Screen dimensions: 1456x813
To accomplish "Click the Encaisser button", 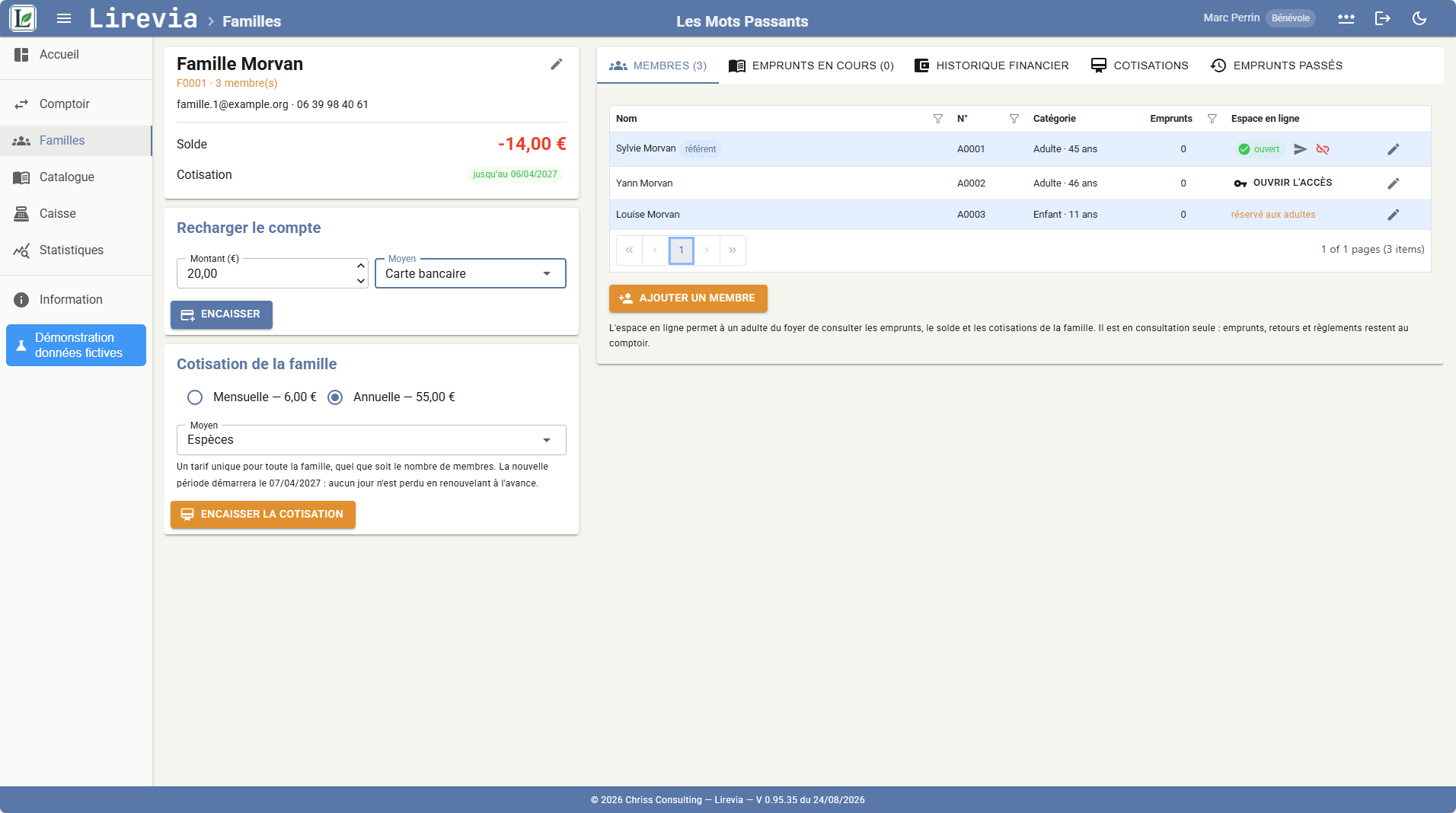I will (x=222, y=314).
